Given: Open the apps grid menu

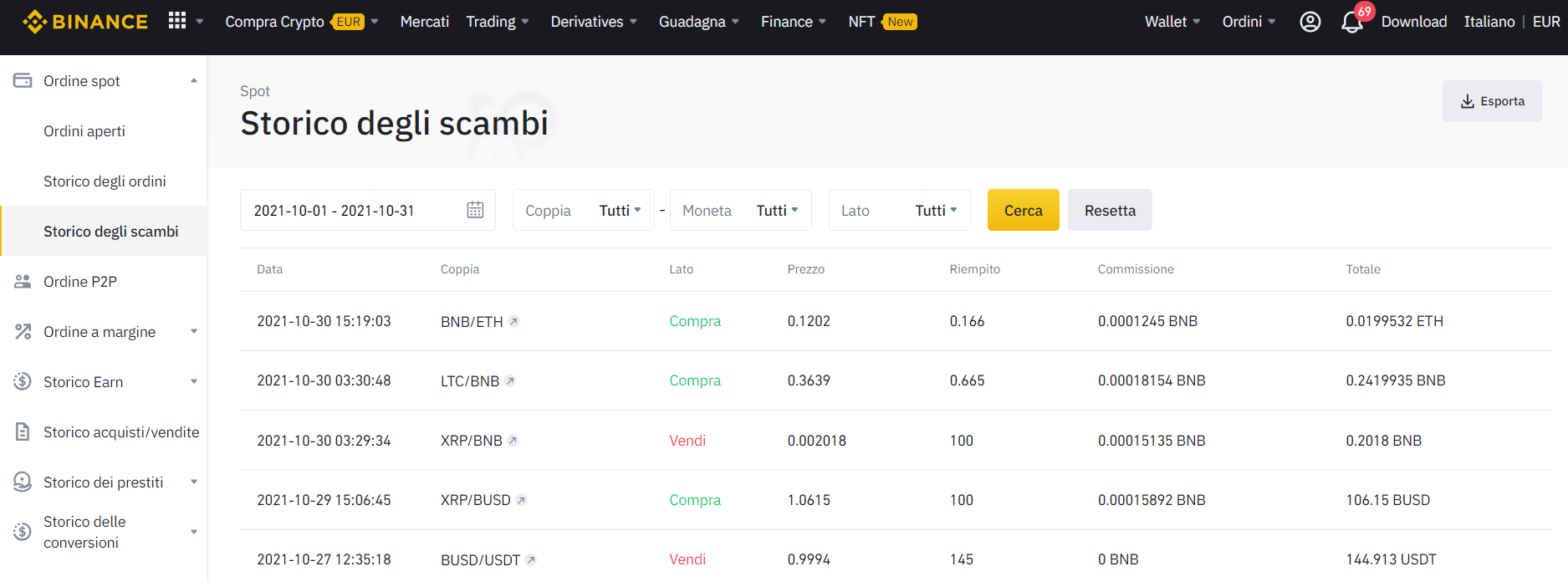Looking at the screenshot, I should pos(177,21).
